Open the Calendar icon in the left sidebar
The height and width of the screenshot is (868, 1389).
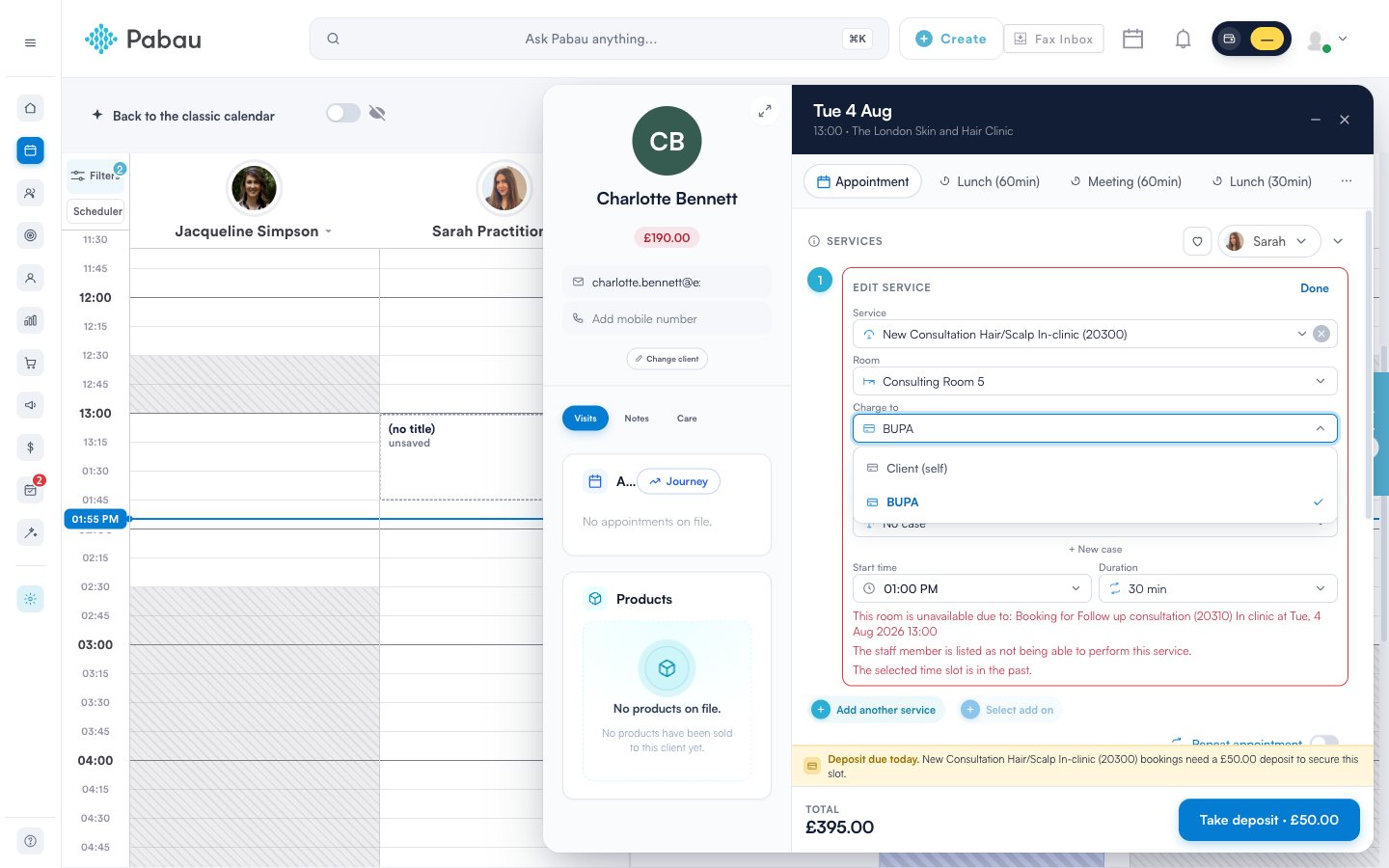(30, 150)
